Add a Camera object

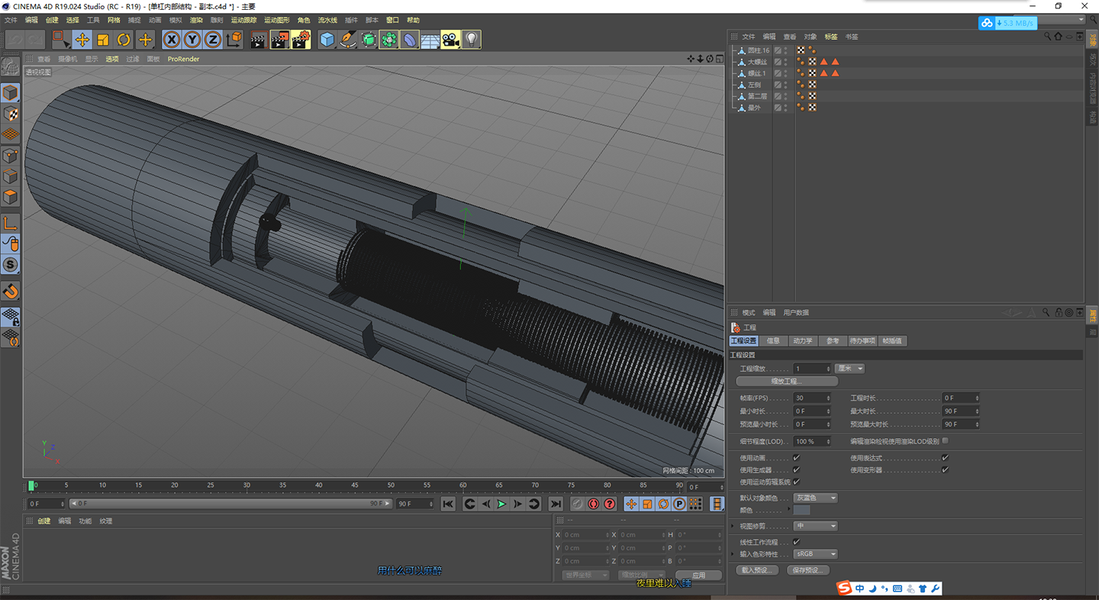click(x=451, y=40)
